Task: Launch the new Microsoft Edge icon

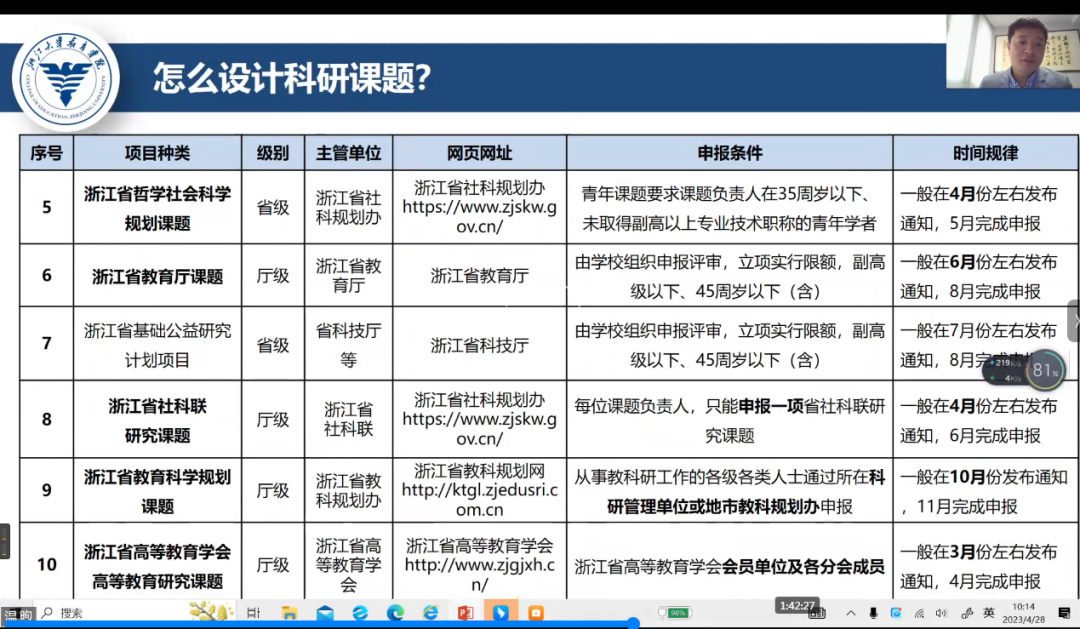Action: tap(395, 612)
